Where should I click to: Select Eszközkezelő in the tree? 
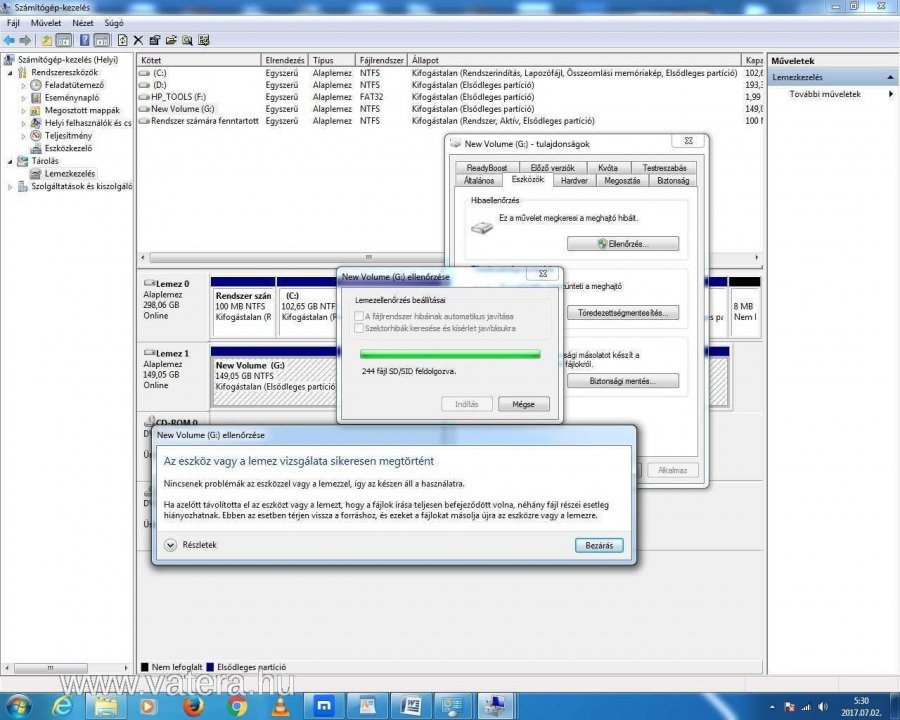click(68, 148)
